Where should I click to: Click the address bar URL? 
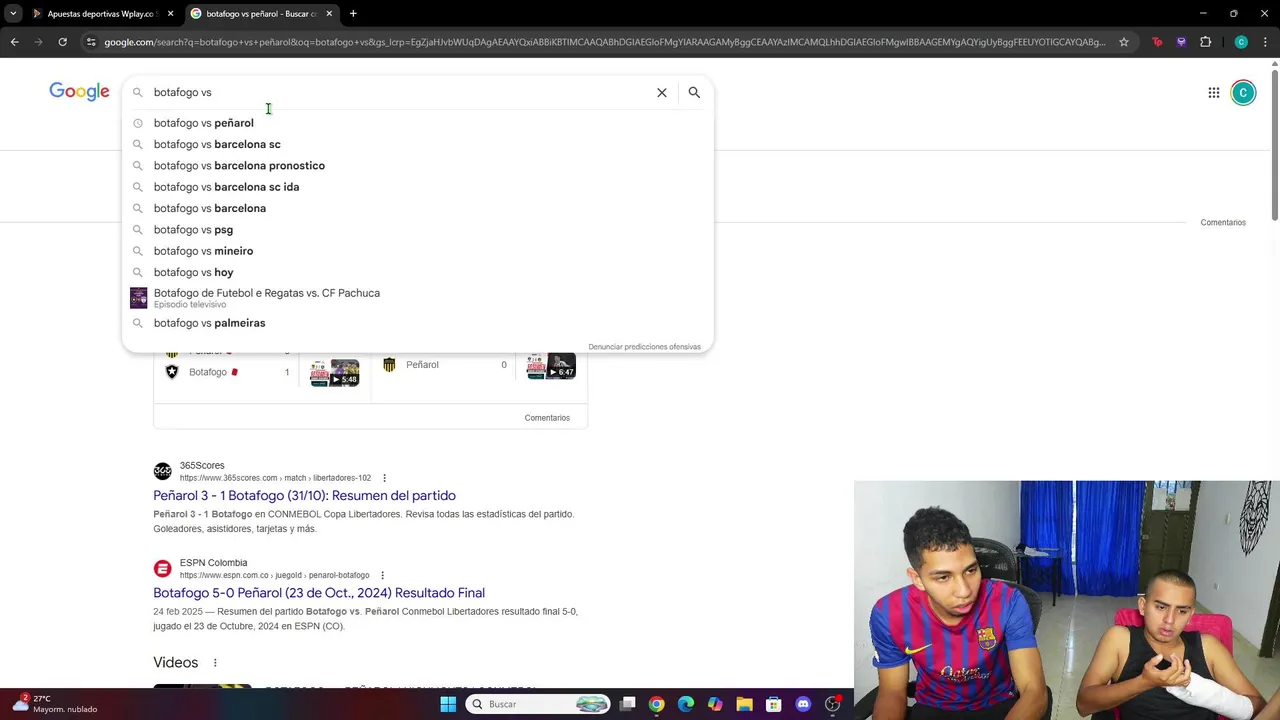604,42
